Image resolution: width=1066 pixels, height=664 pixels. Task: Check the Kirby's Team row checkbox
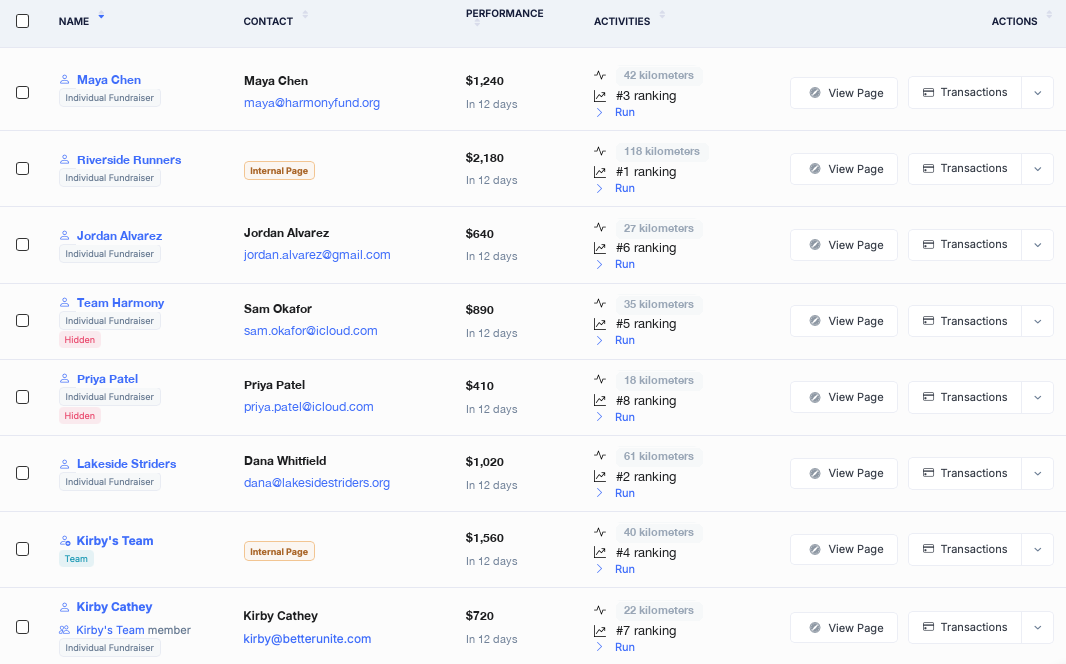pos(22,549)
